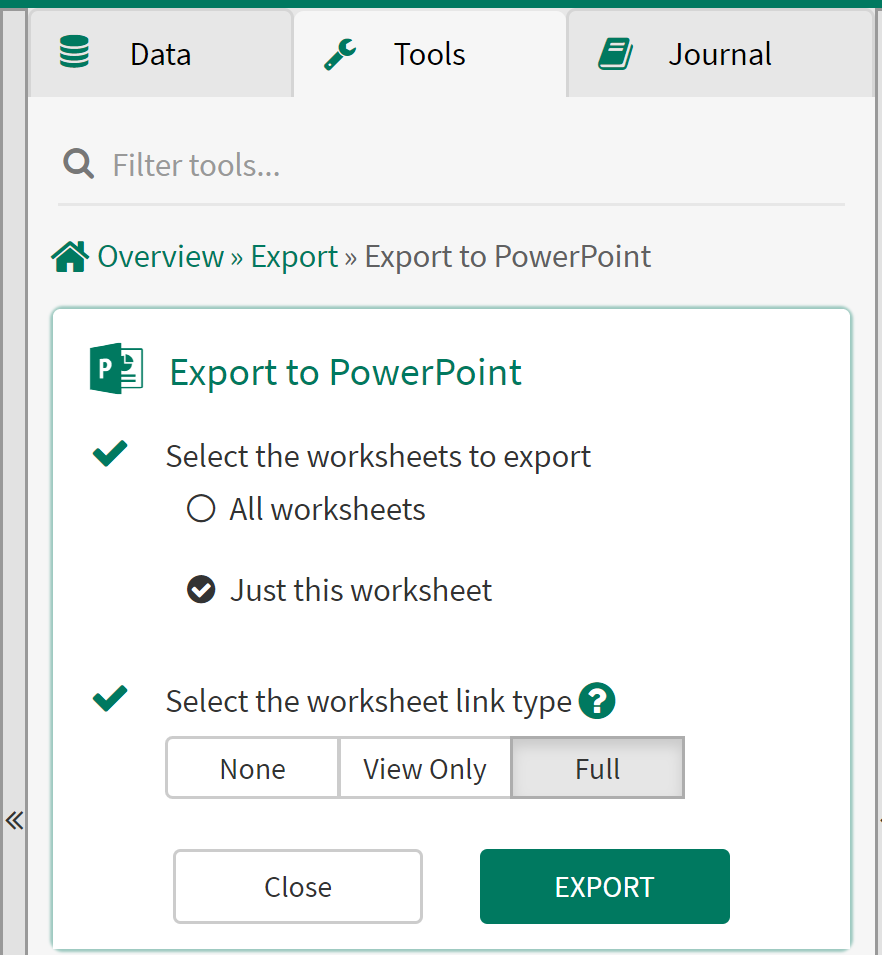The height and width of the screenshot is (955, 882).
Task: Set worksheet link type to None
Action: (x=251, y=768)
